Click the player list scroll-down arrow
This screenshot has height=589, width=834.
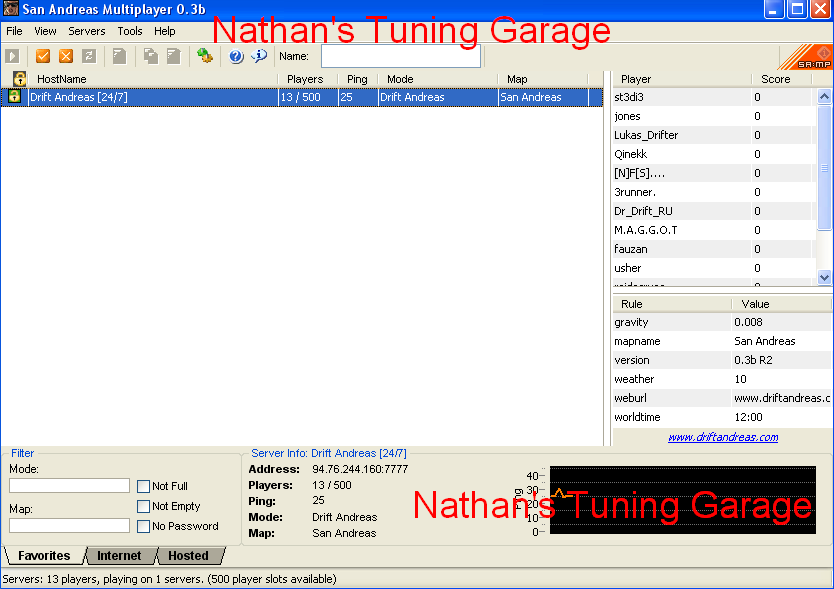824,277
